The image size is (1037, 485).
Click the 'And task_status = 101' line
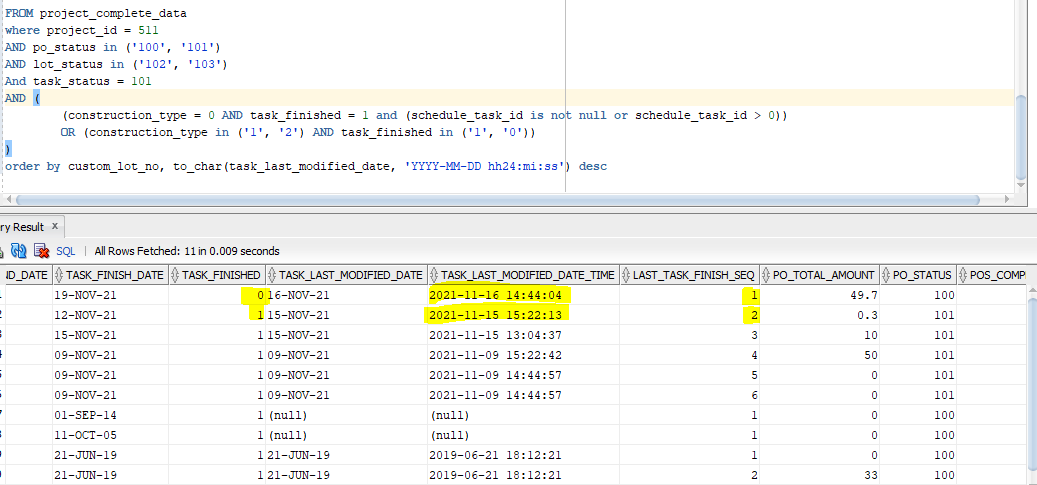pyautogui.click(x=78, y=81)
